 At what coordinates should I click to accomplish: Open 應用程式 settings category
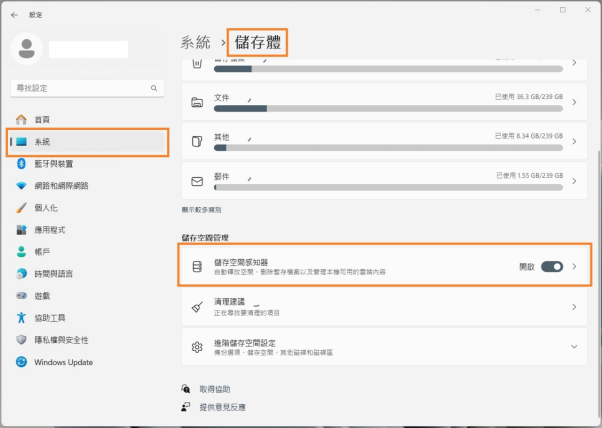(50, 230)
